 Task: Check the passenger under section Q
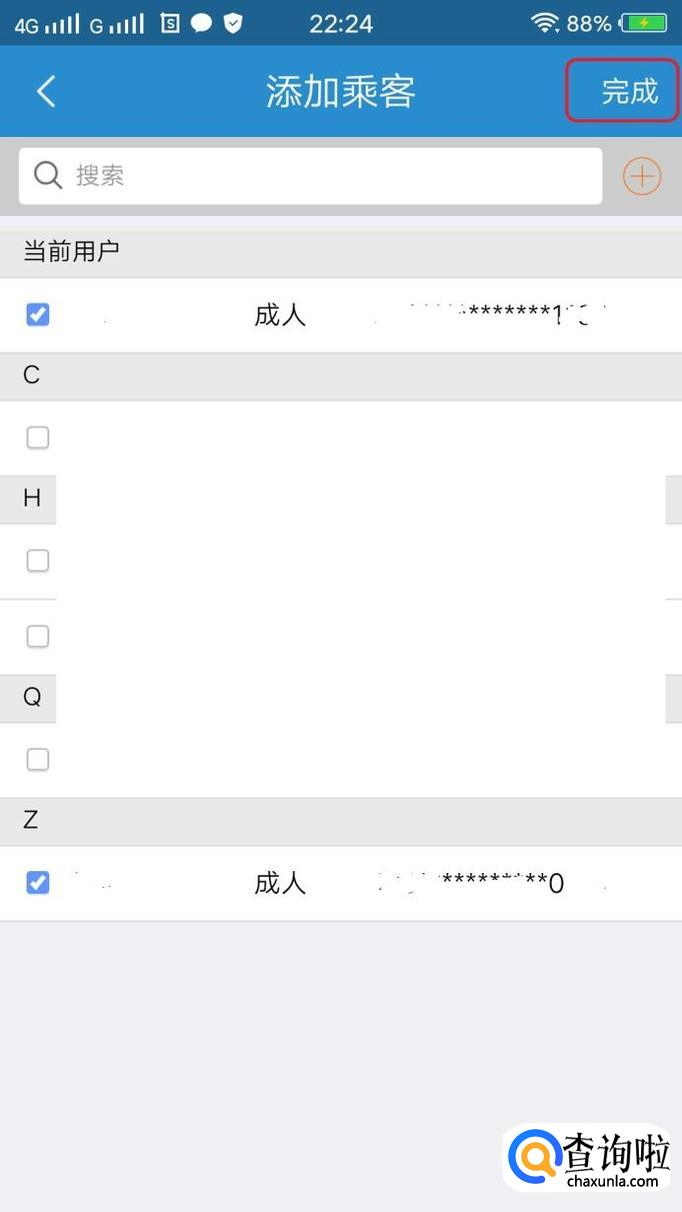[x=37, y=760]
